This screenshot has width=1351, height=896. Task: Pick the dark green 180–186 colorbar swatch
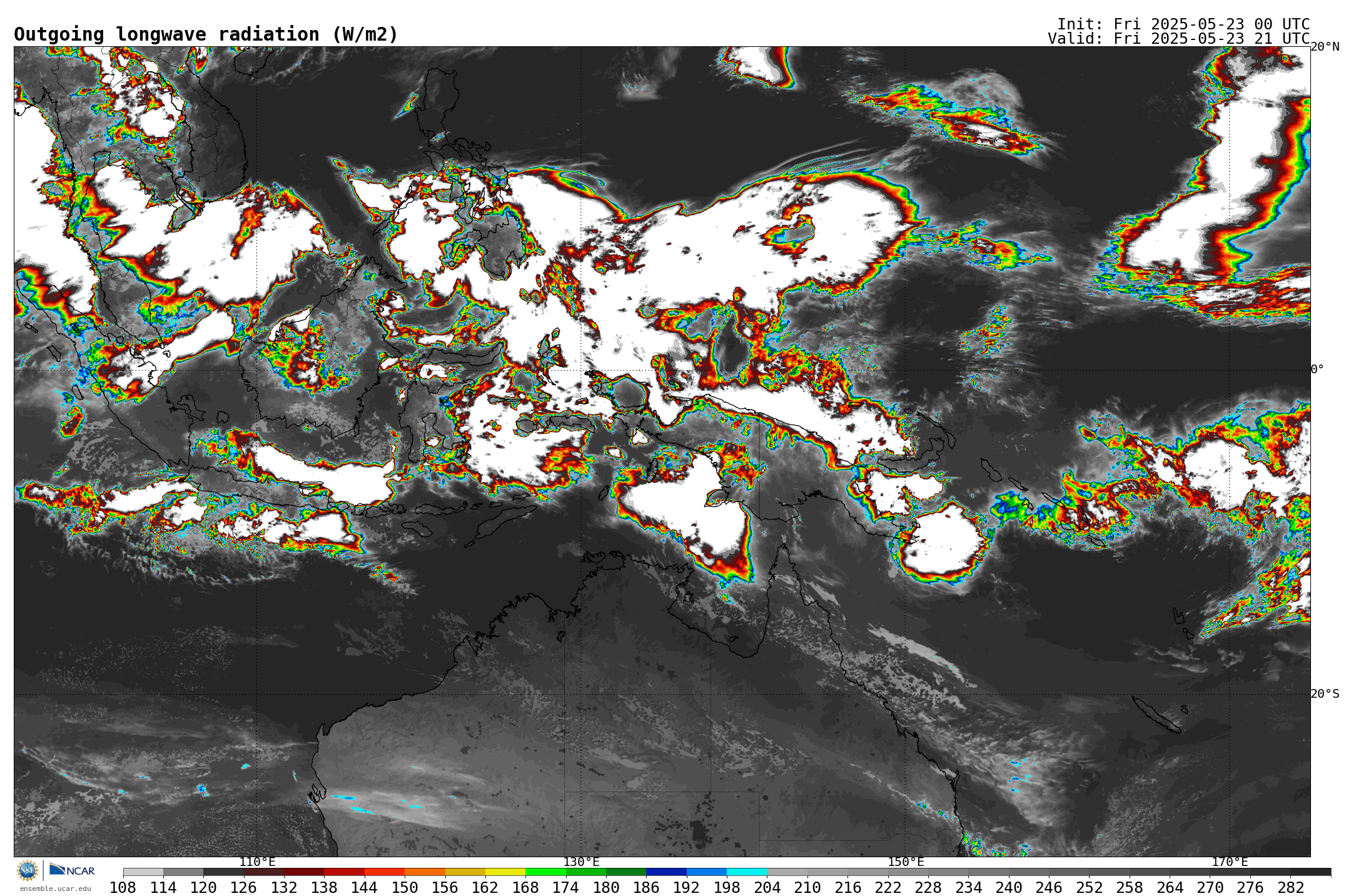pos(626,872)
